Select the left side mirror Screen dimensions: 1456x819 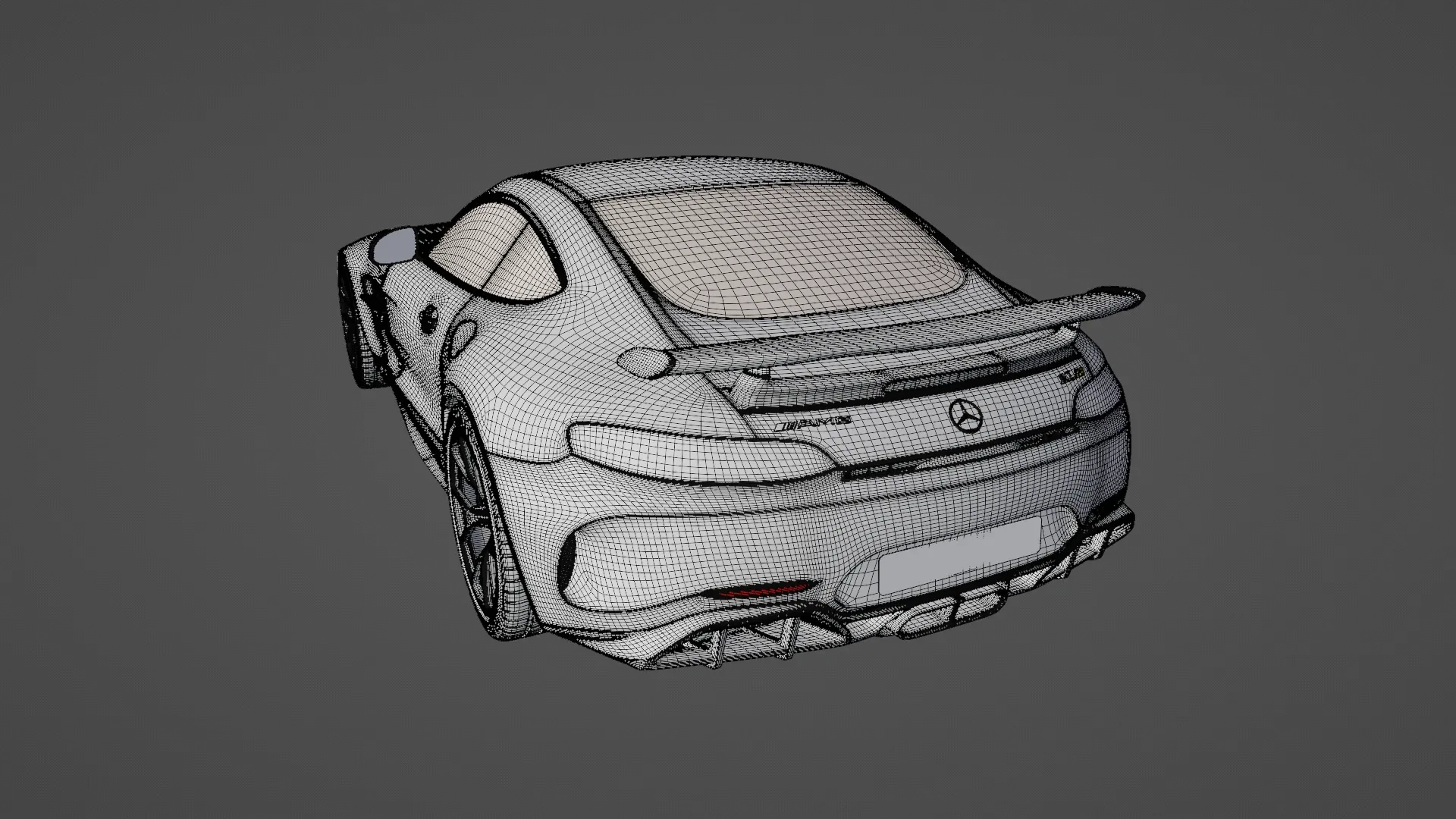click(394, 246)
